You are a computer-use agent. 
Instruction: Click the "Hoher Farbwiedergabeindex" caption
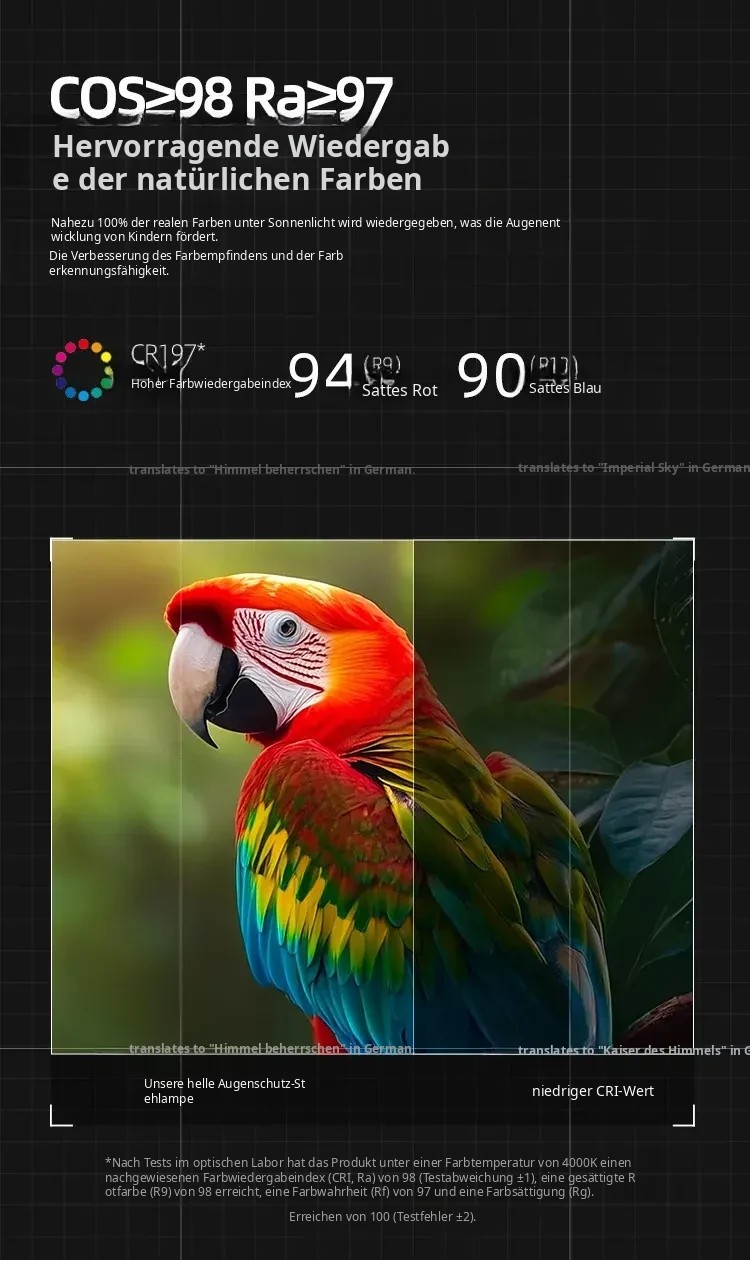click(211, 383)
